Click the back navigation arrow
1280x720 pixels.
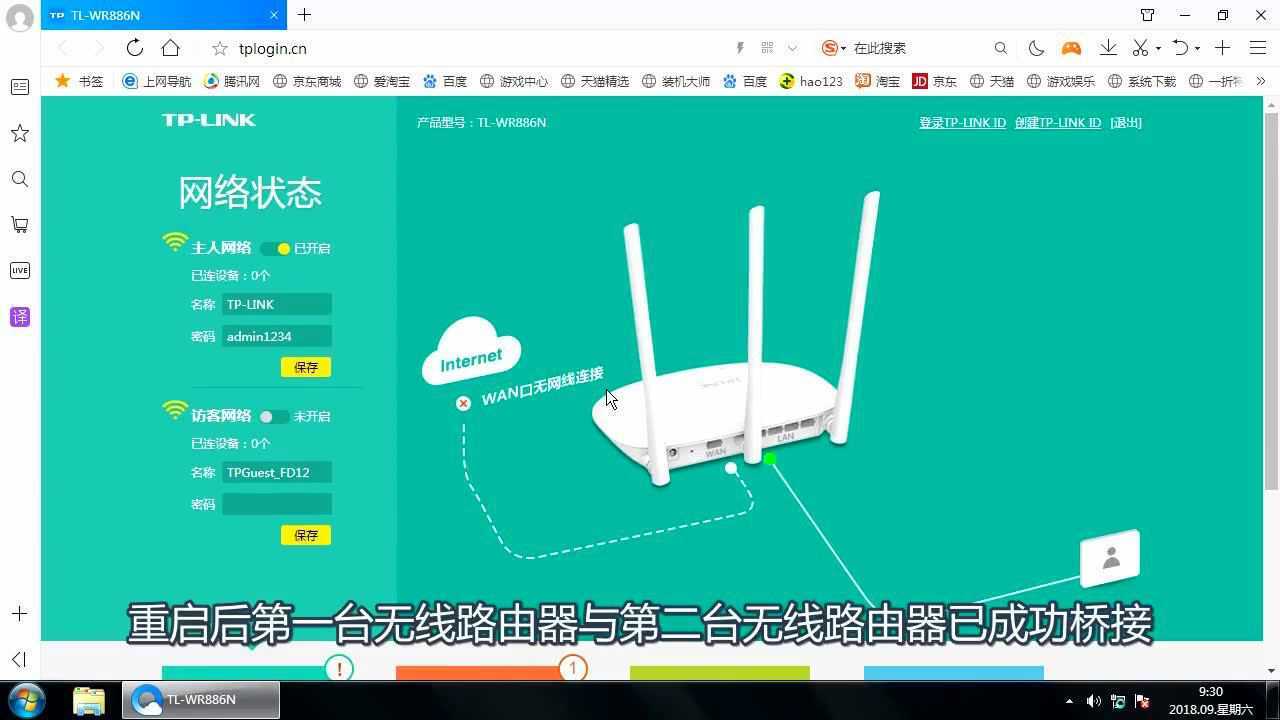pos(63,48)
